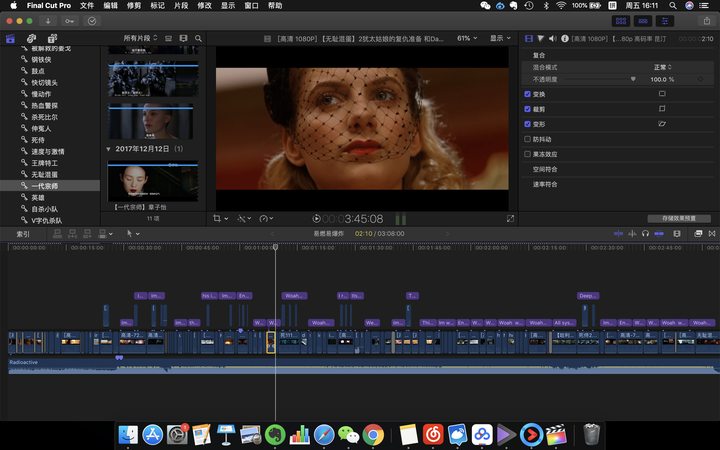
Task: Toggle timeline skimming button
Action: tap(619, 234)
